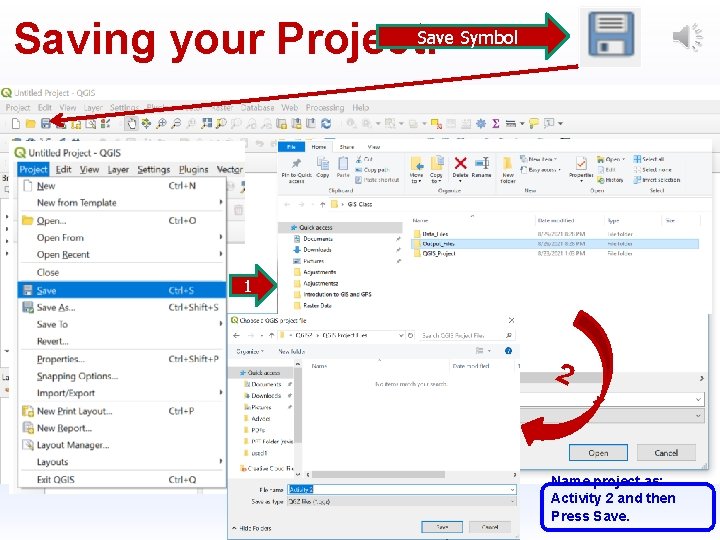Click the Copy icon in Explorer ribbon
This screenshot has height=540, width=720.
[323, 167]
